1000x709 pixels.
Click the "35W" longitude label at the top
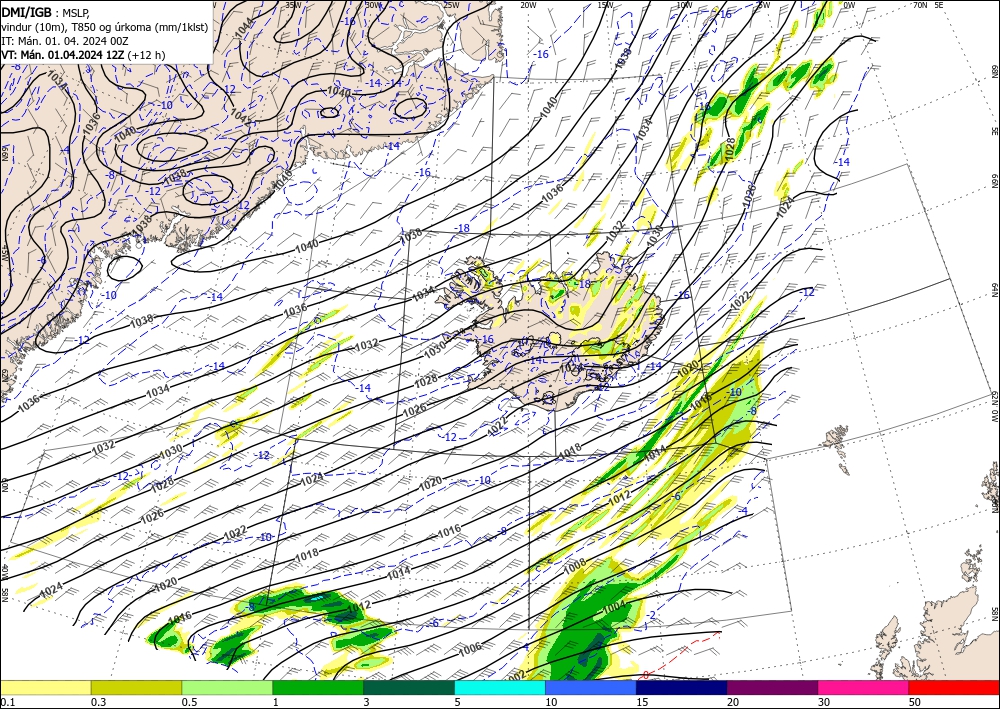293,5
